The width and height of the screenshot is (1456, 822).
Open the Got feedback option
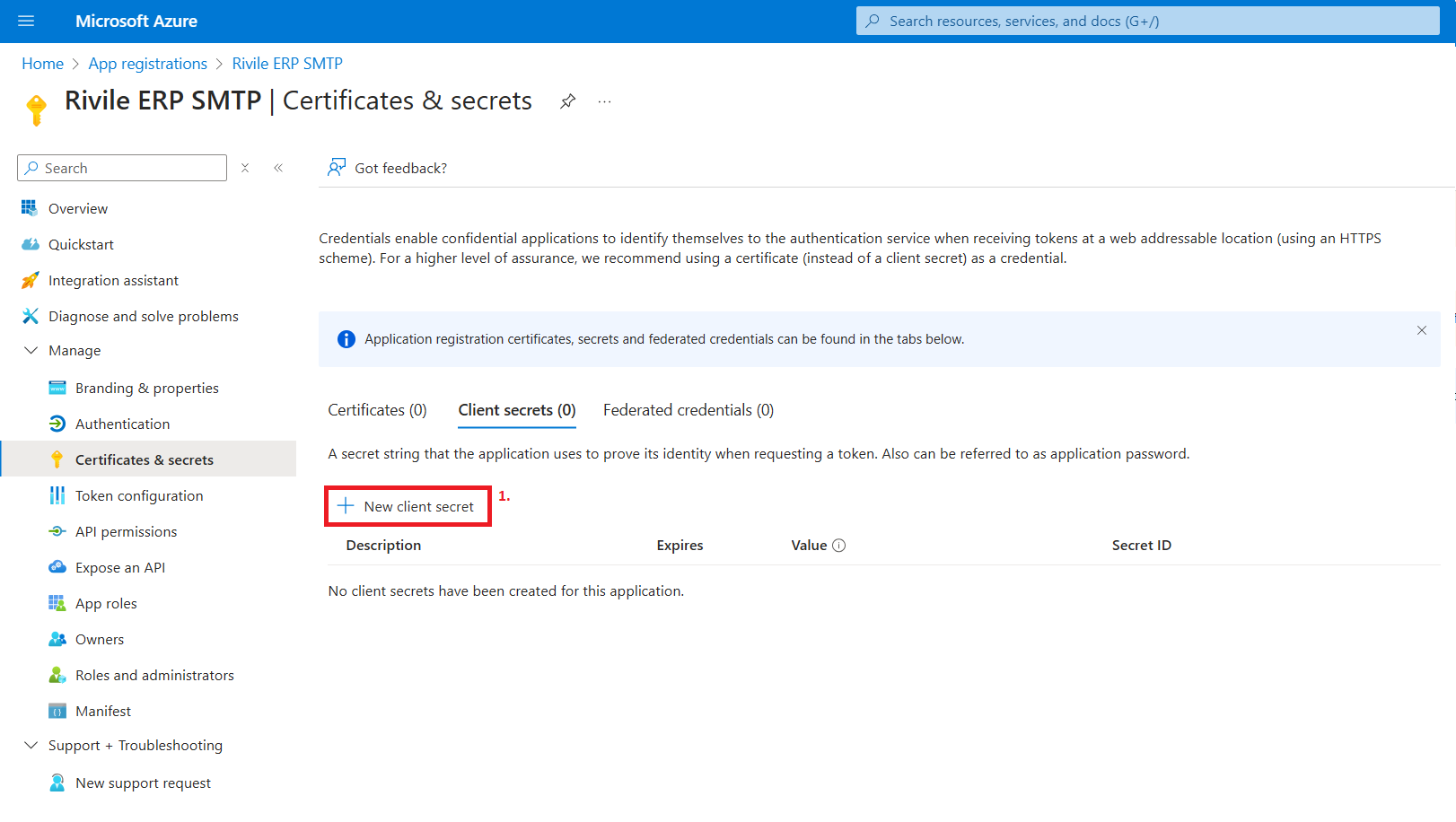click(x=388, y=168)
